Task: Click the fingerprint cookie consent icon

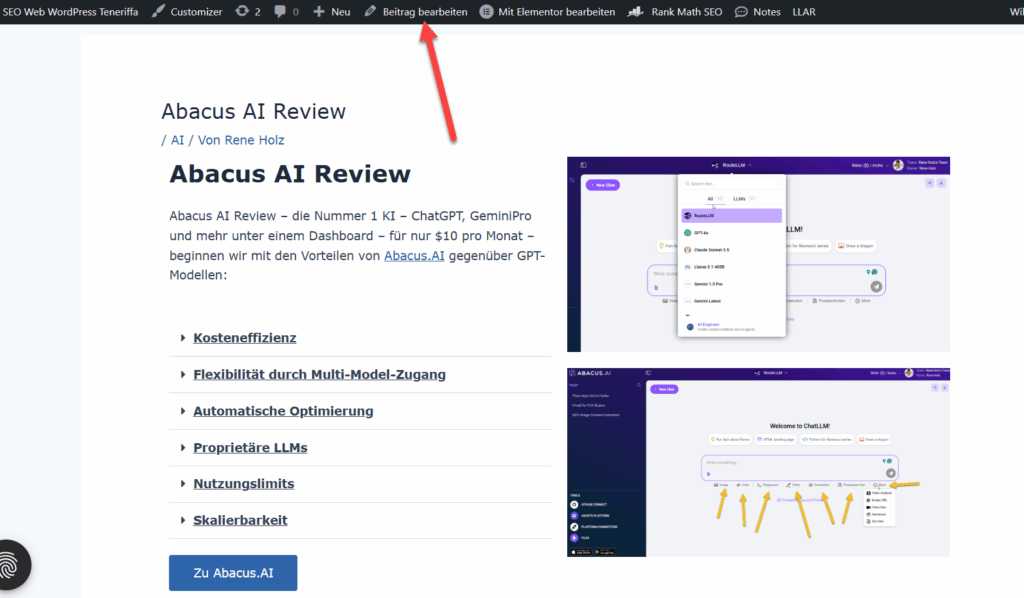Action: pos(9,565)
